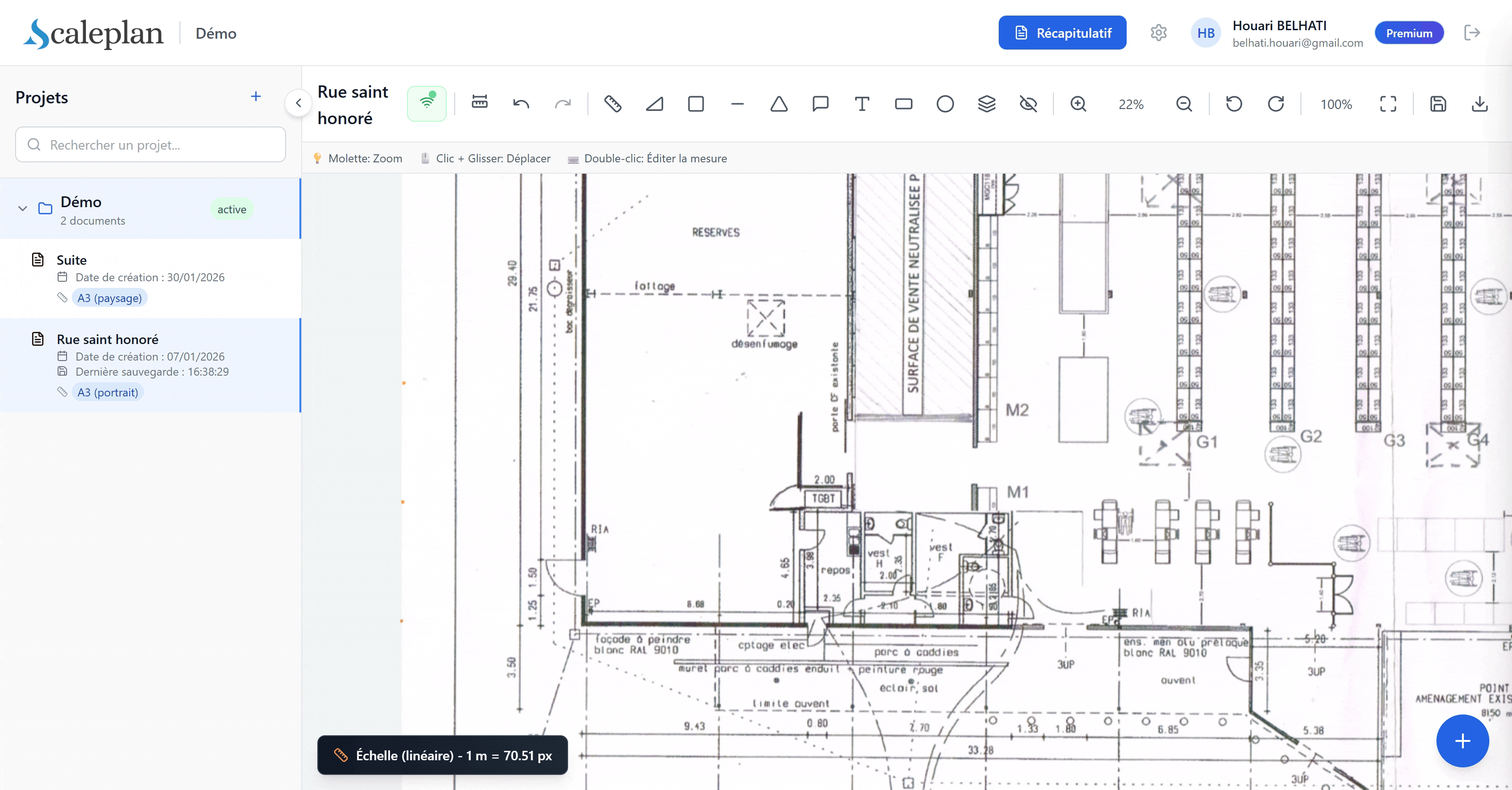Image resolution: width=1512 pixels, height=790 pixels.
Task: Select the Rue saint honoré document
Action: tap(107, 339)
